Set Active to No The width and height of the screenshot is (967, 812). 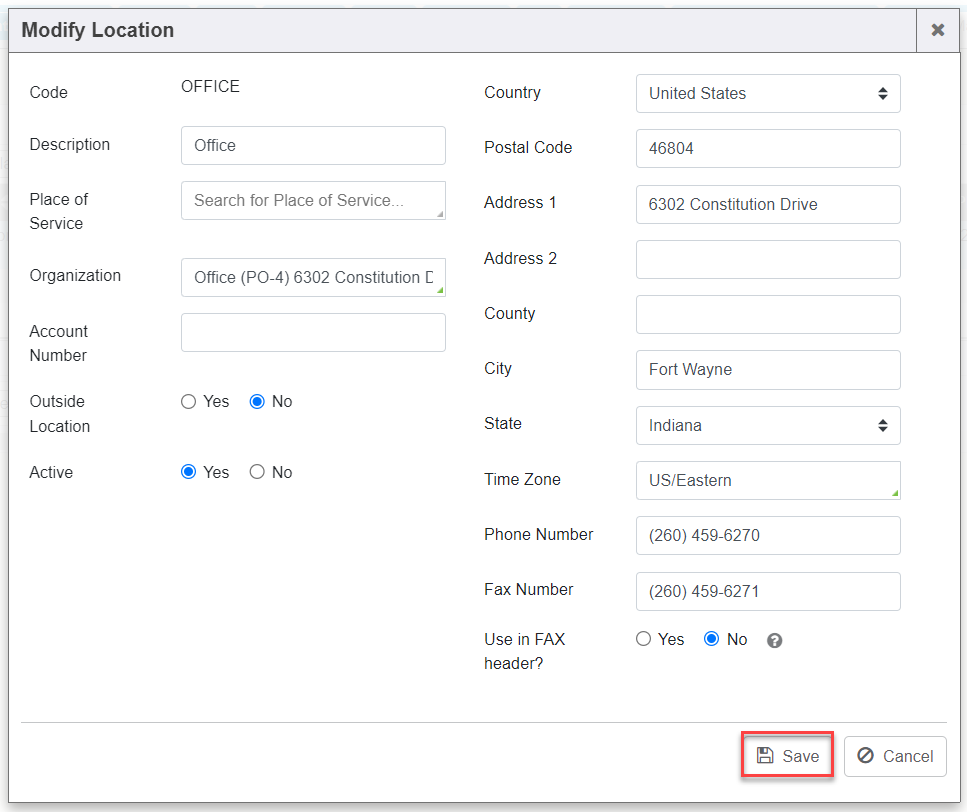click(x=257, y=472)
